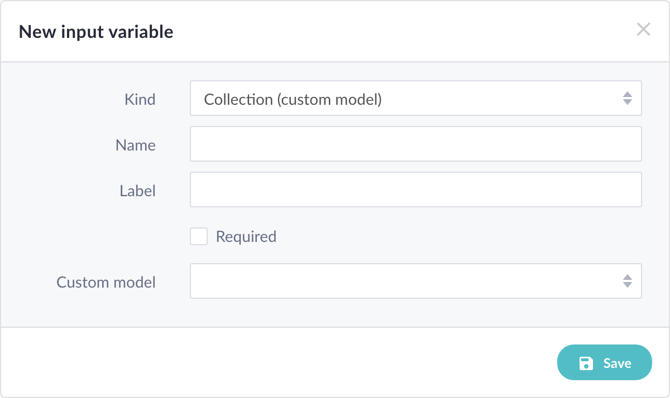Close the New input variable dialog
This screenshot has width=670, height=398.
pos(643,29)
